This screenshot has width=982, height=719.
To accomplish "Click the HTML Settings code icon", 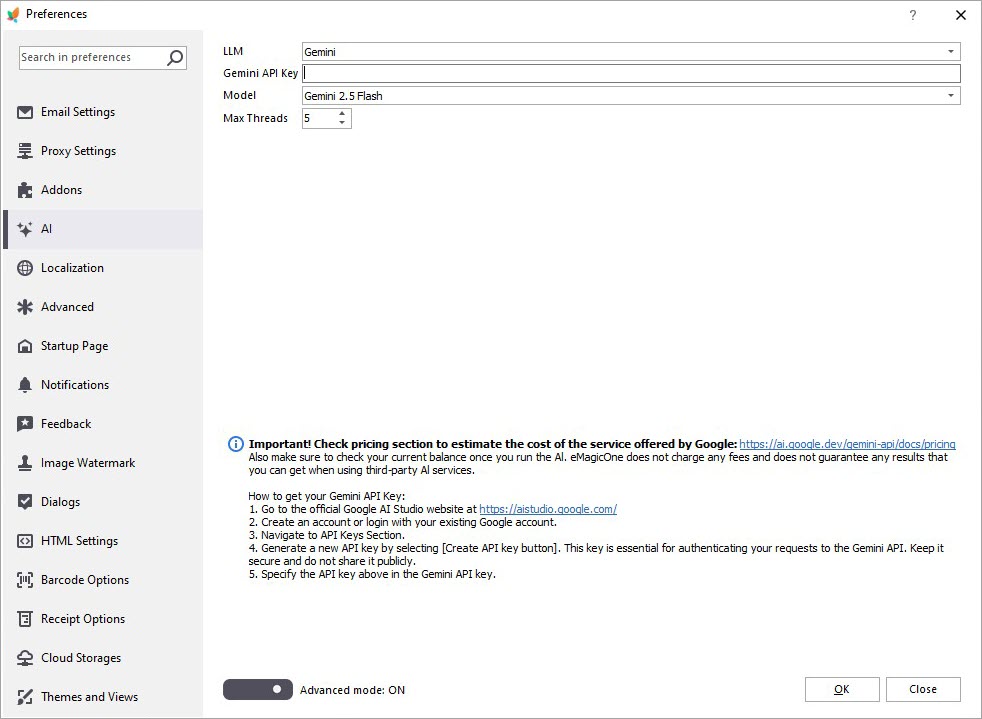I will coord(25,541).
